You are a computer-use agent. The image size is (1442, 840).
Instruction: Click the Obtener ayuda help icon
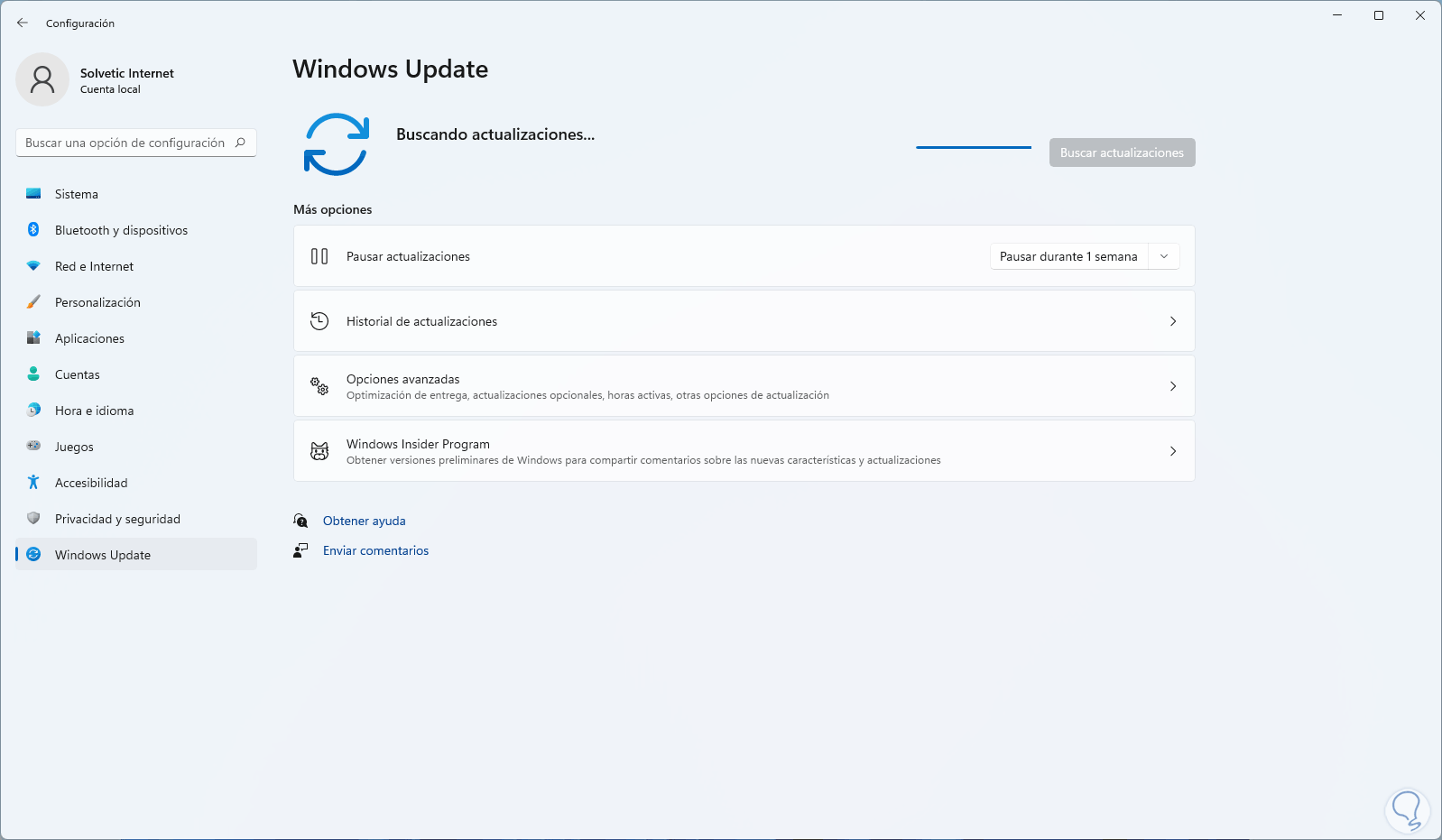300,521
